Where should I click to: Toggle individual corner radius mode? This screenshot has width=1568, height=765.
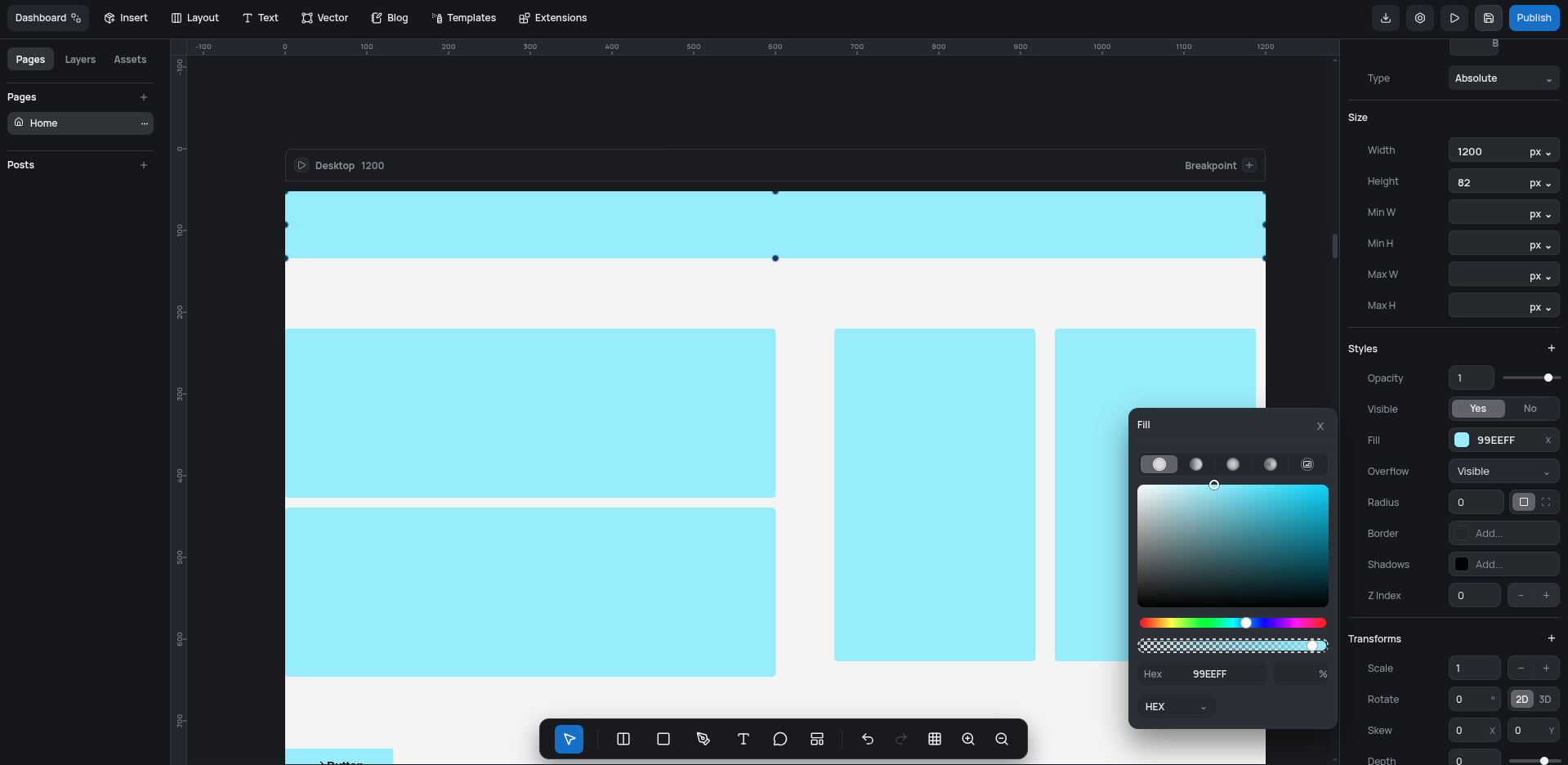coord(1547,502)
